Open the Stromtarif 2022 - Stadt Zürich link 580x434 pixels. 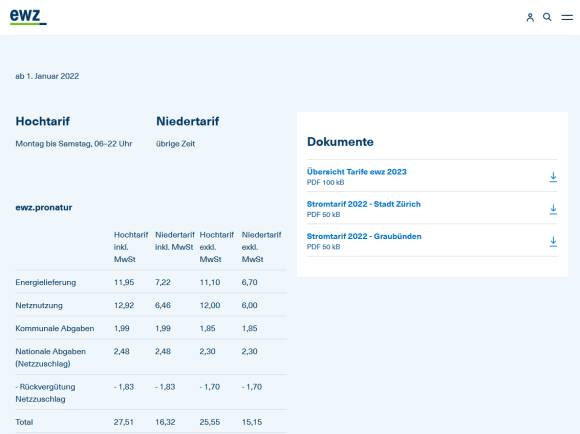[364, 204]
